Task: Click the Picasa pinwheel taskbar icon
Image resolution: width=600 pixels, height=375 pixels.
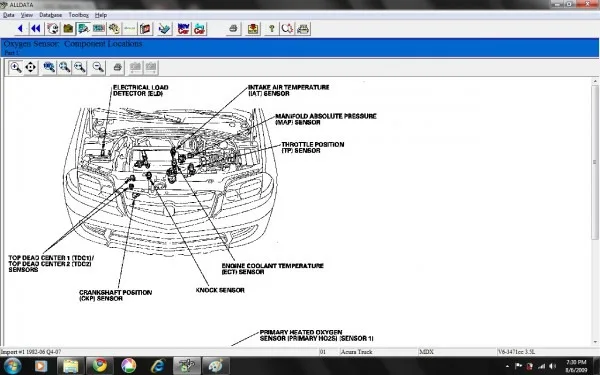Action: tap(129, 366)
